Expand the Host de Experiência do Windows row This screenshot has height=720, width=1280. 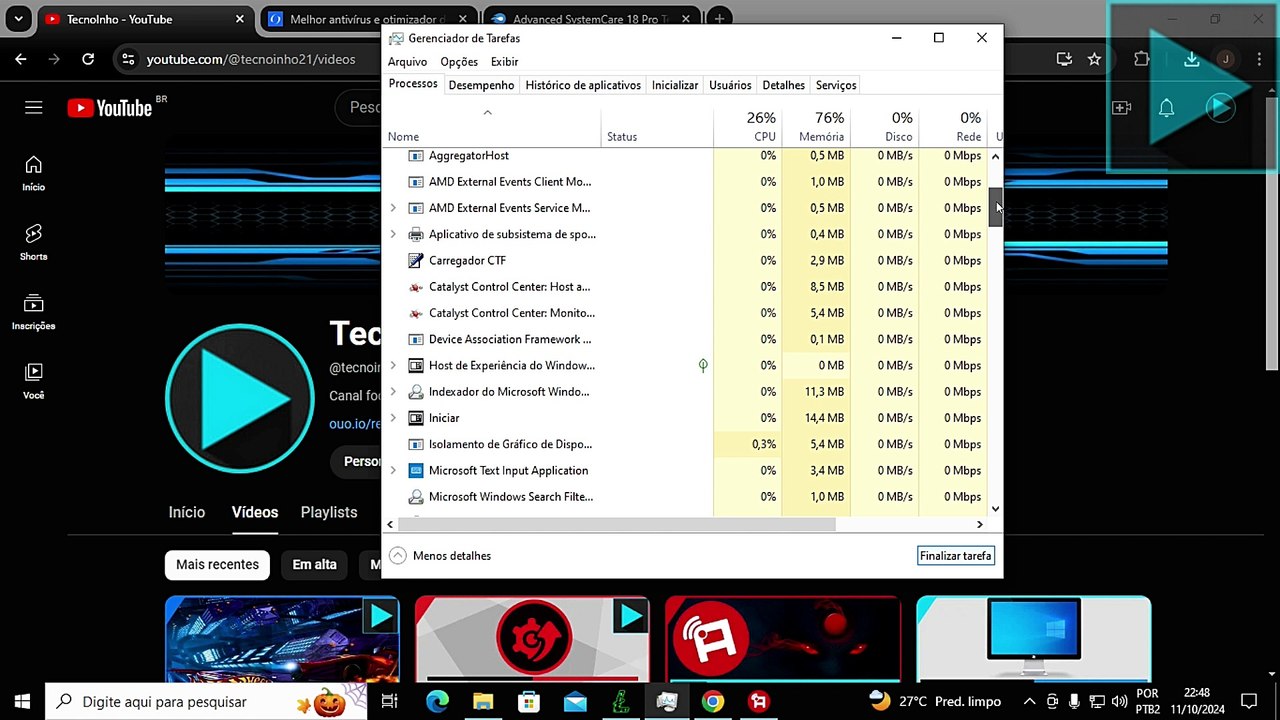click(x=393, y=365)
